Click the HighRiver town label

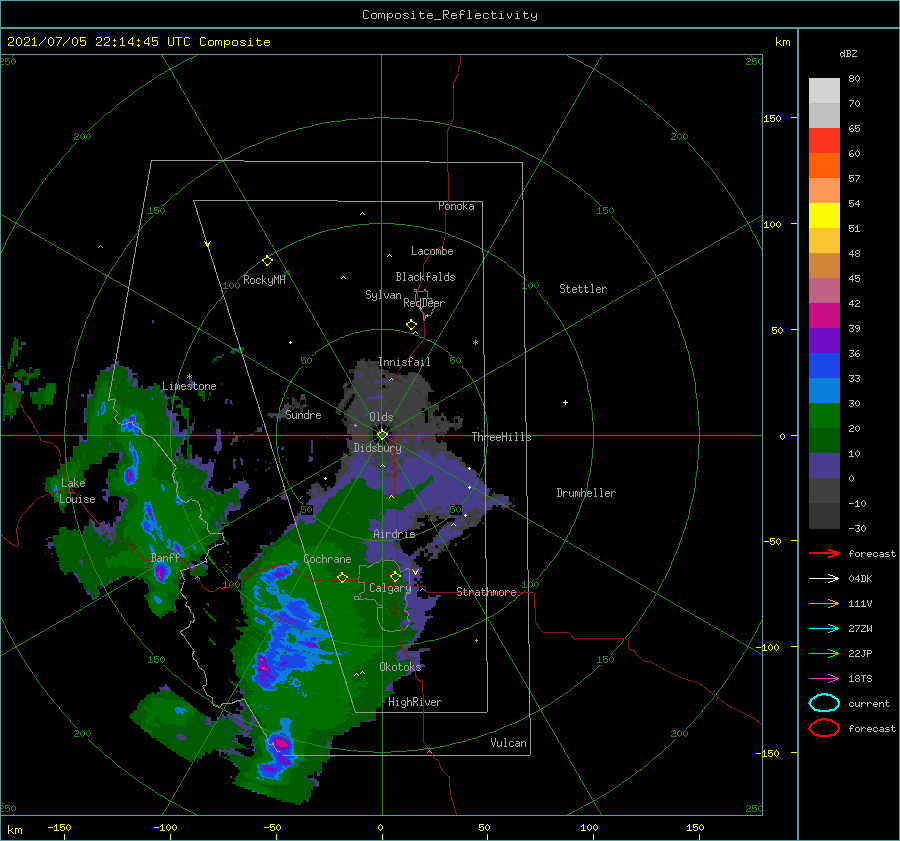tap(415, 702)
